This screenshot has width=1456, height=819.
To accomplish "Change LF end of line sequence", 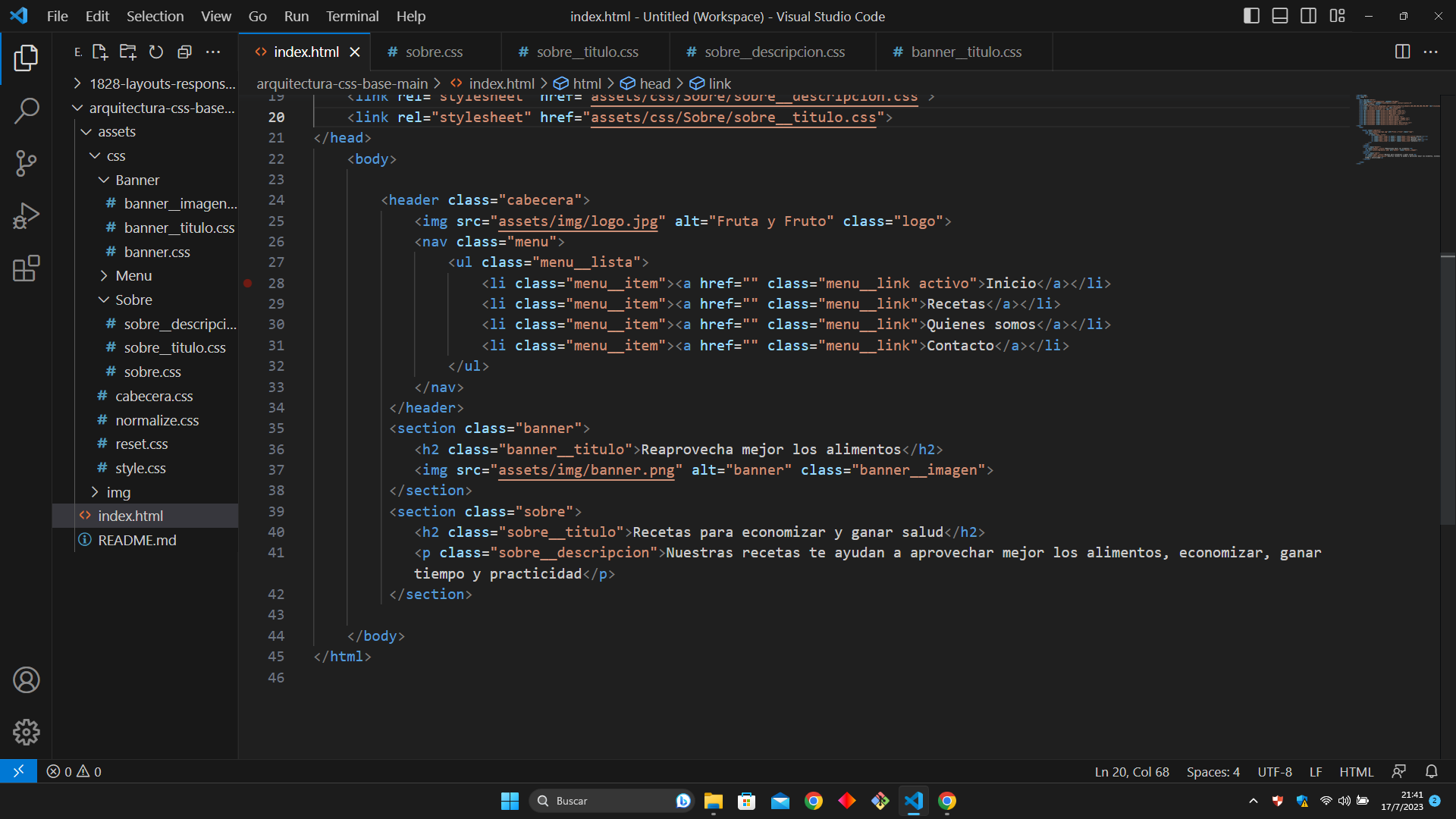I will click(1316, 771).
